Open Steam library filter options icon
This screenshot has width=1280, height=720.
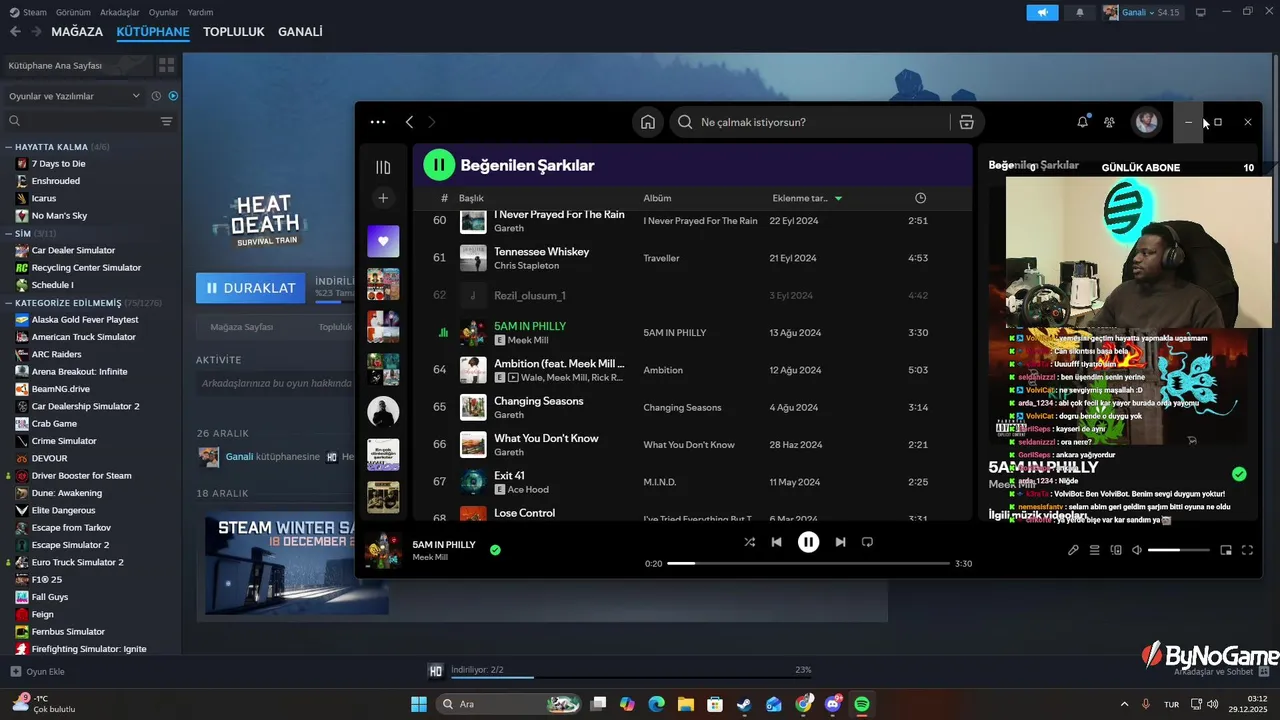pos(166,121)
